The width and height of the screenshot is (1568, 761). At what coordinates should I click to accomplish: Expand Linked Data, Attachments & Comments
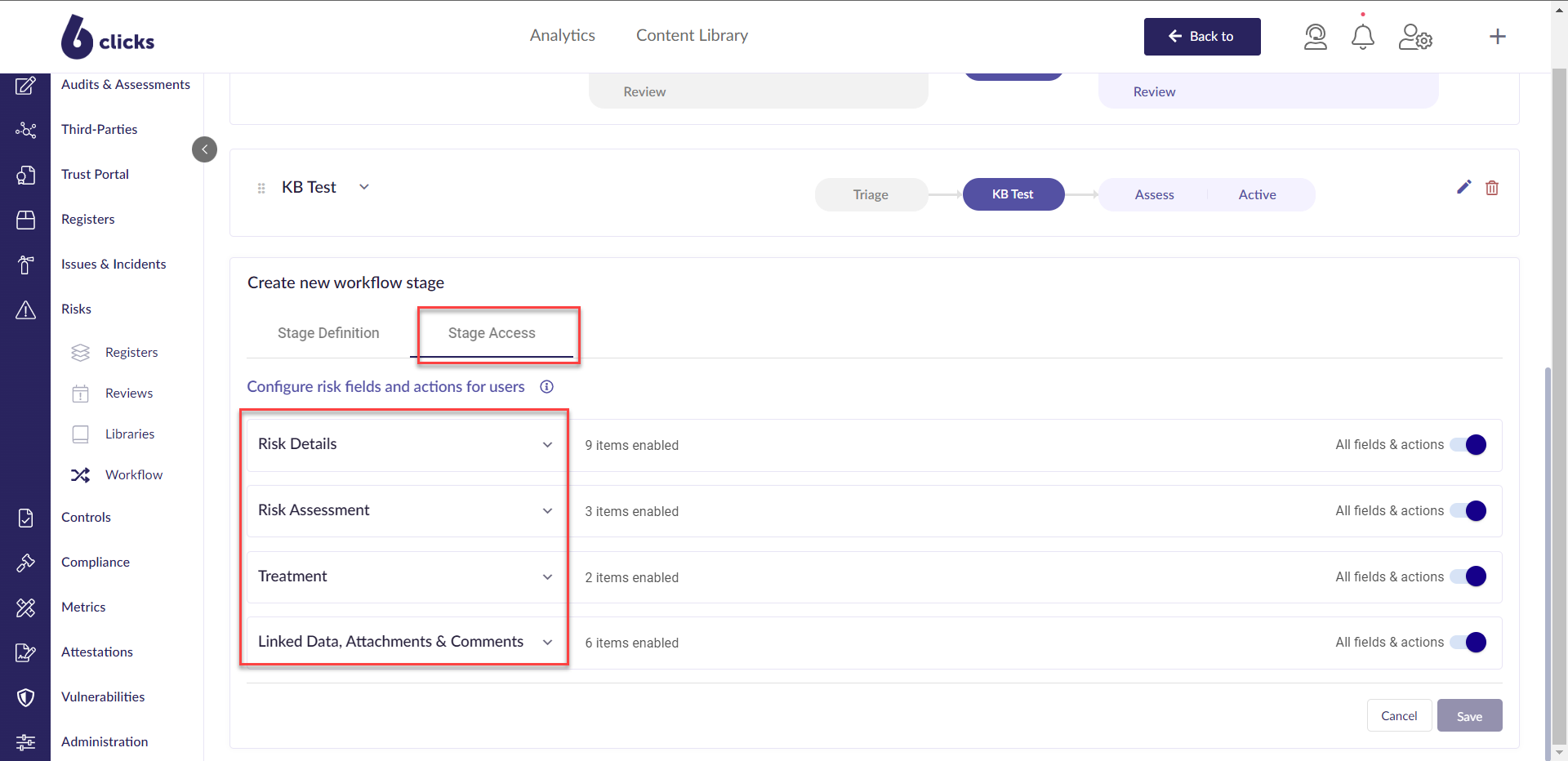point(547,642)
